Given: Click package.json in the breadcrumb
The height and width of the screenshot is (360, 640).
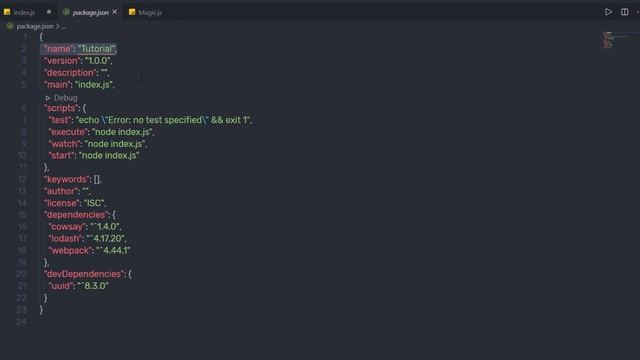Looking at the screenshot, I should 35,26.
